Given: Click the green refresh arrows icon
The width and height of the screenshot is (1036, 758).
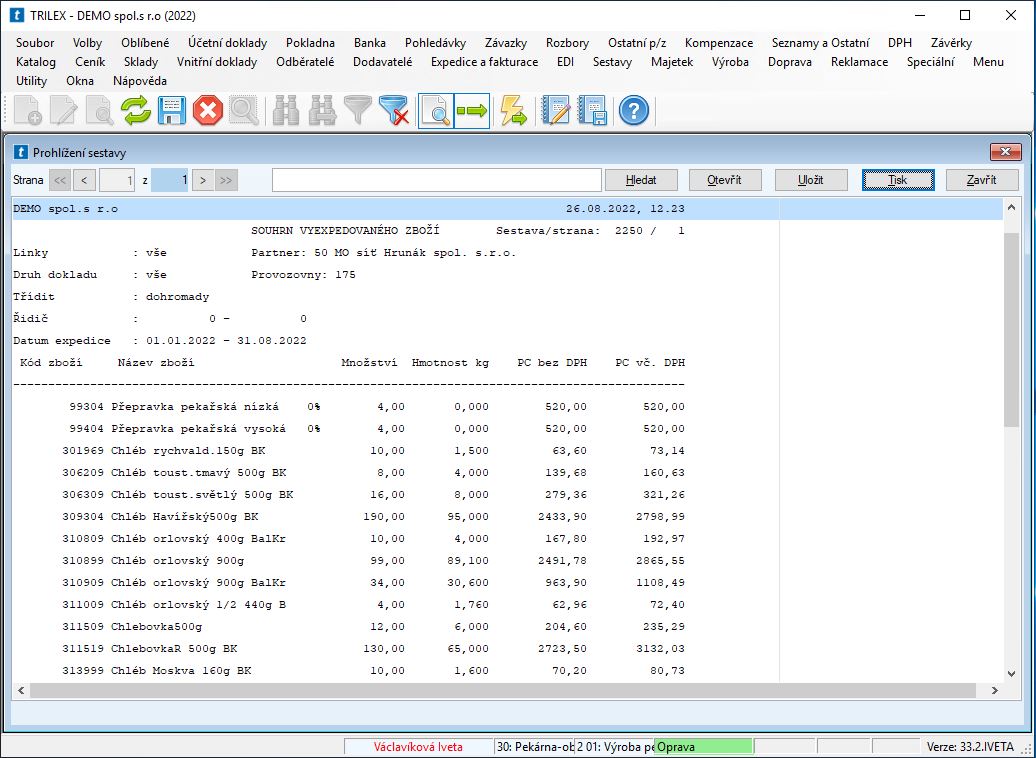Looking at the screenshot, I should point(136,110).
